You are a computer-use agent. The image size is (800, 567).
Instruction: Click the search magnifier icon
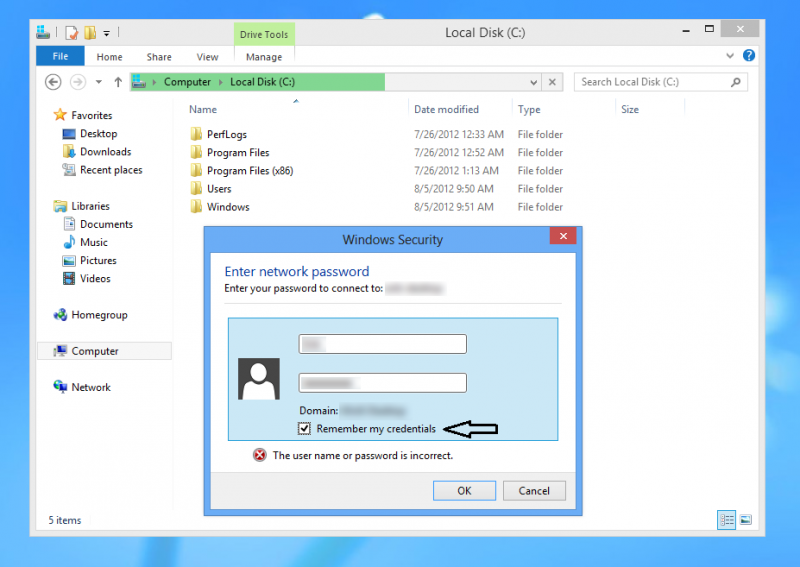click(x=735, y=82)
